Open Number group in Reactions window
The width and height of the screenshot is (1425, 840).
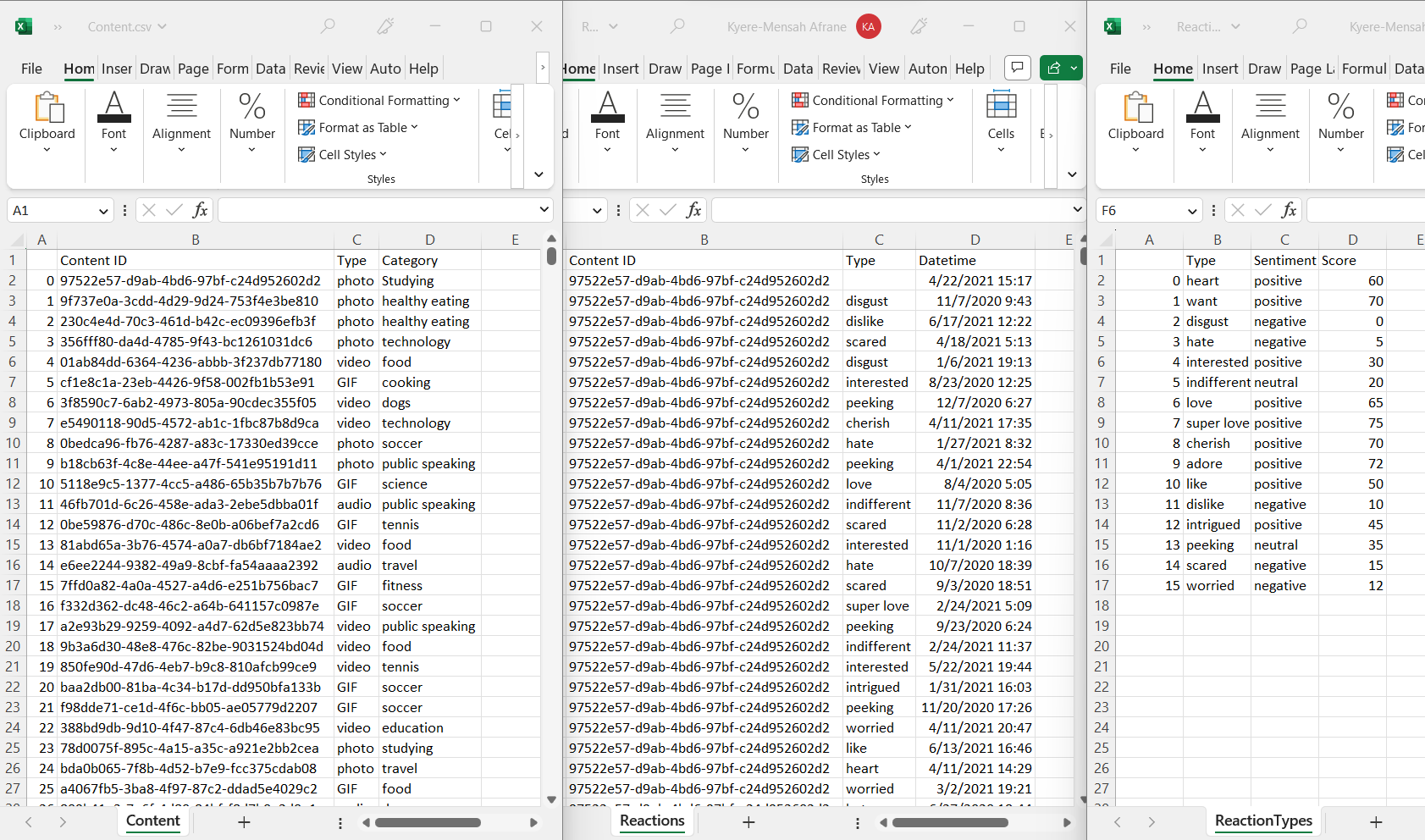[746, 123]
